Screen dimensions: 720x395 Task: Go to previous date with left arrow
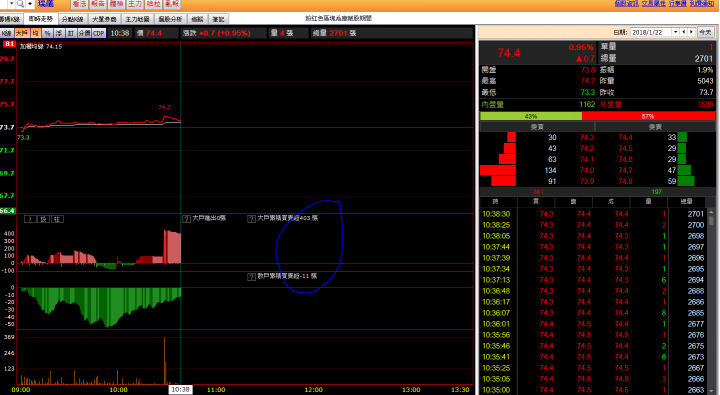(684, 32)
